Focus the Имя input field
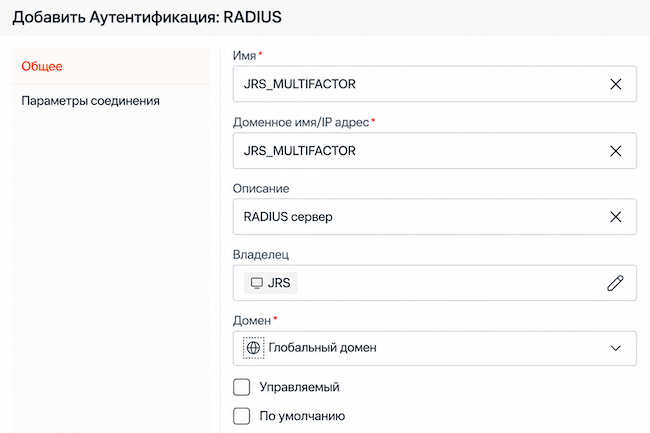 434,84
